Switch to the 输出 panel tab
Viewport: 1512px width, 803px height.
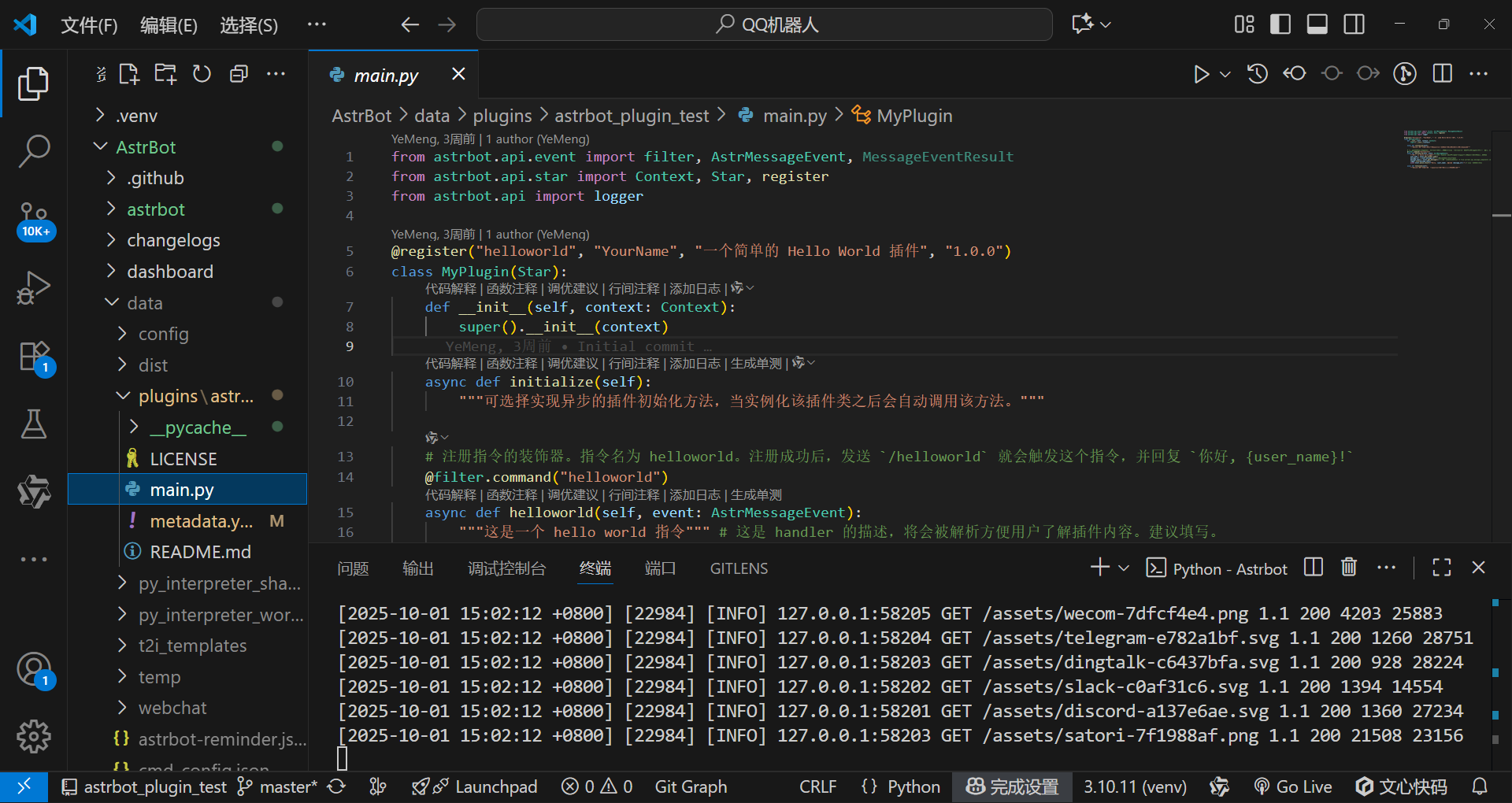pos(417,568)
